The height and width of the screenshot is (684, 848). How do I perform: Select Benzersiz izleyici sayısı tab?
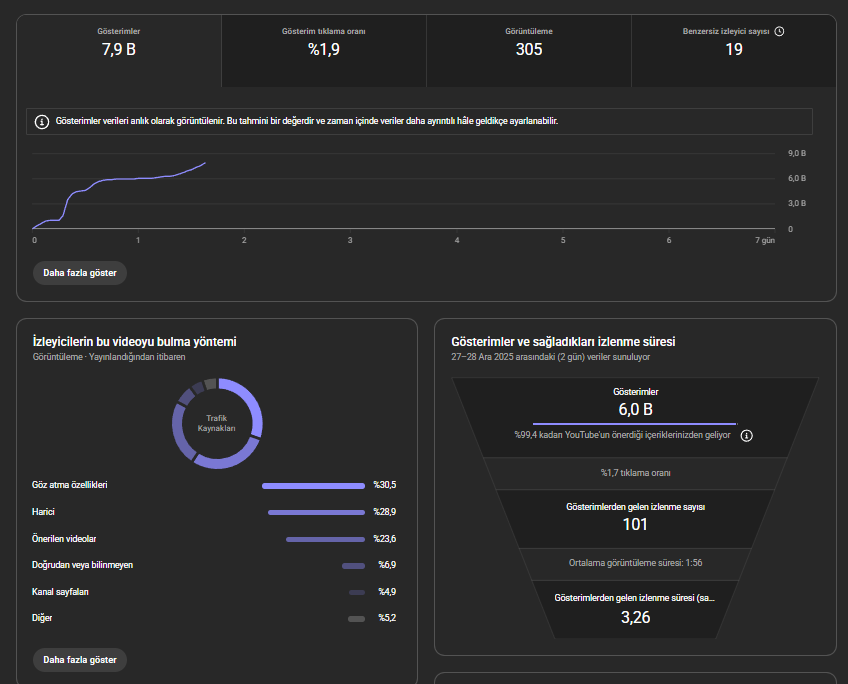coord(734,51)
